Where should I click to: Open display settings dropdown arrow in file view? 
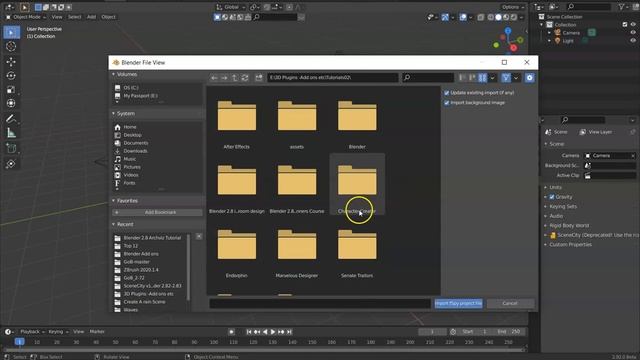click(492, 78)
